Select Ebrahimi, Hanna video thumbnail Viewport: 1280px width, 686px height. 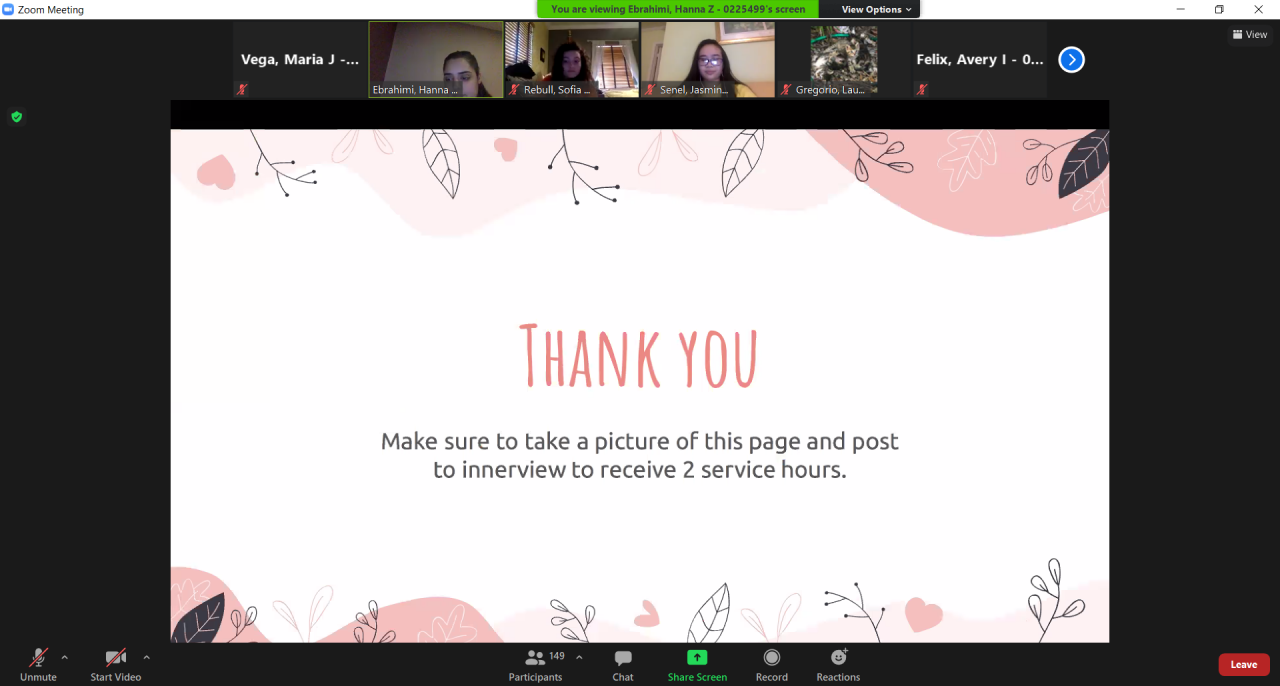[x=436, y=60]
